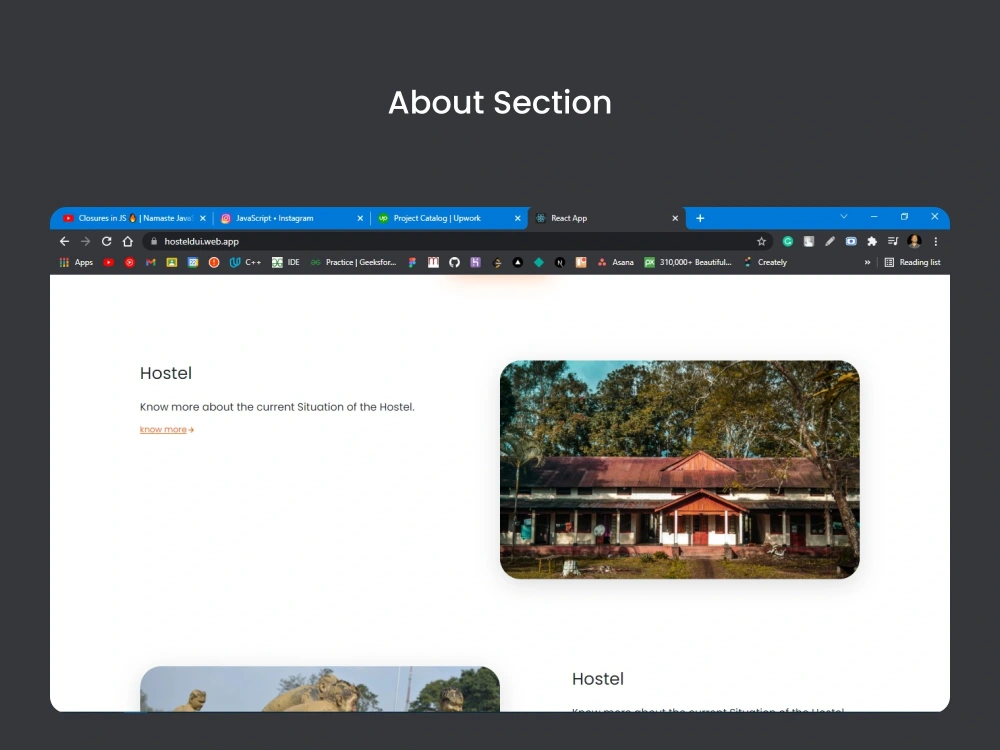Go back with the browser back arrow
The height and width of the screenshot is (750, 1000).
click(x=64, y=241)
